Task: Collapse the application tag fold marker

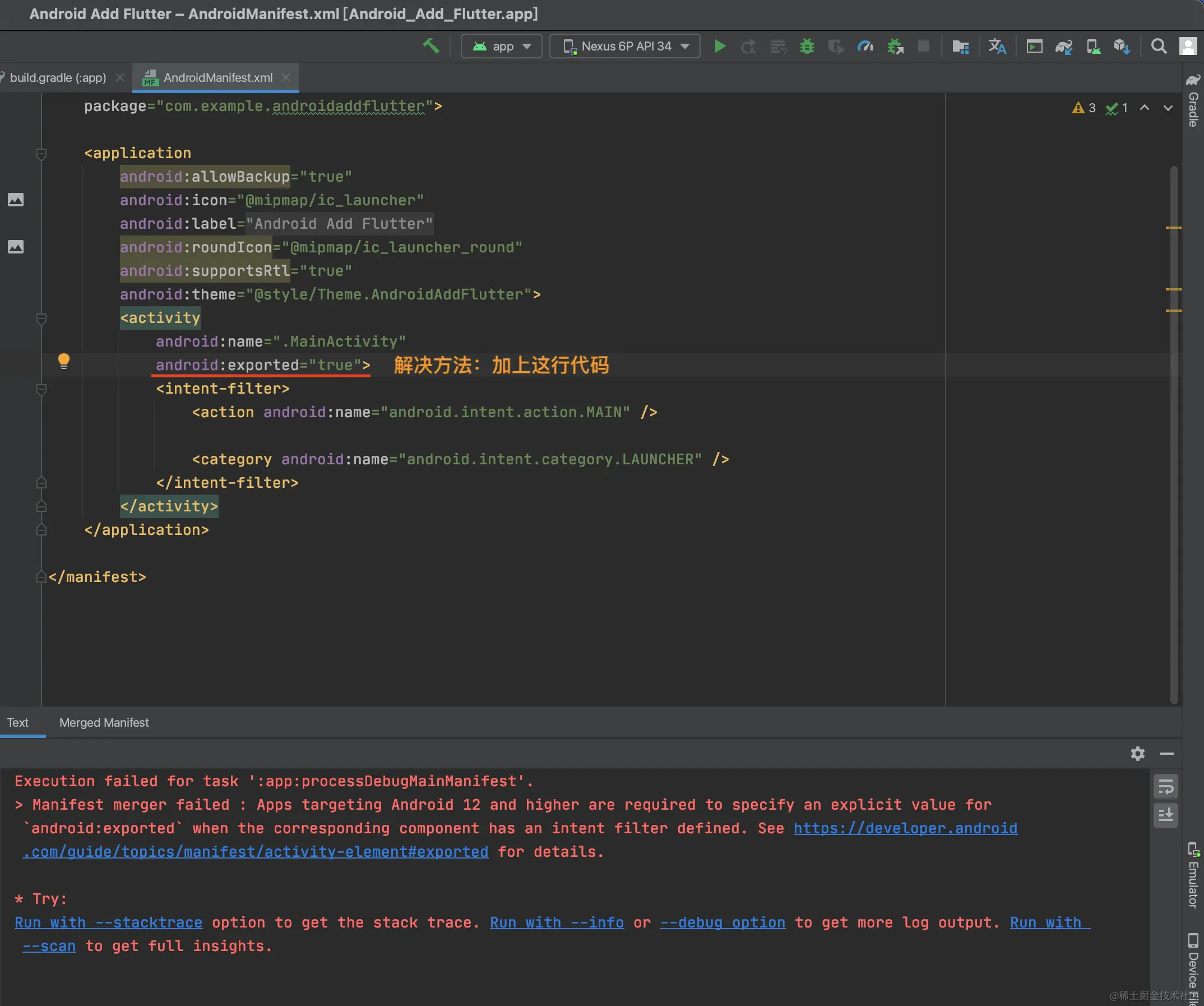Action: (41, 153)
